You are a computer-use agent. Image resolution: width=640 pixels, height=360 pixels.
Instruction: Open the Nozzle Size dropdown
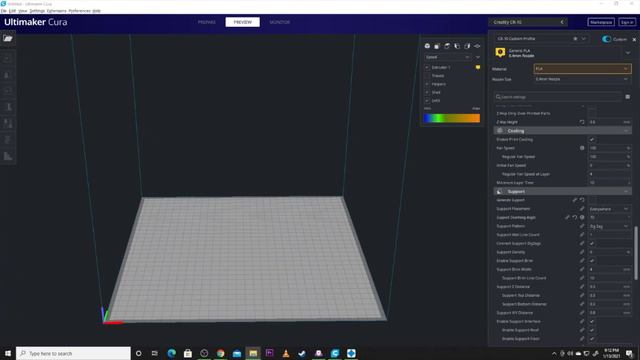(x=582, y=79)
